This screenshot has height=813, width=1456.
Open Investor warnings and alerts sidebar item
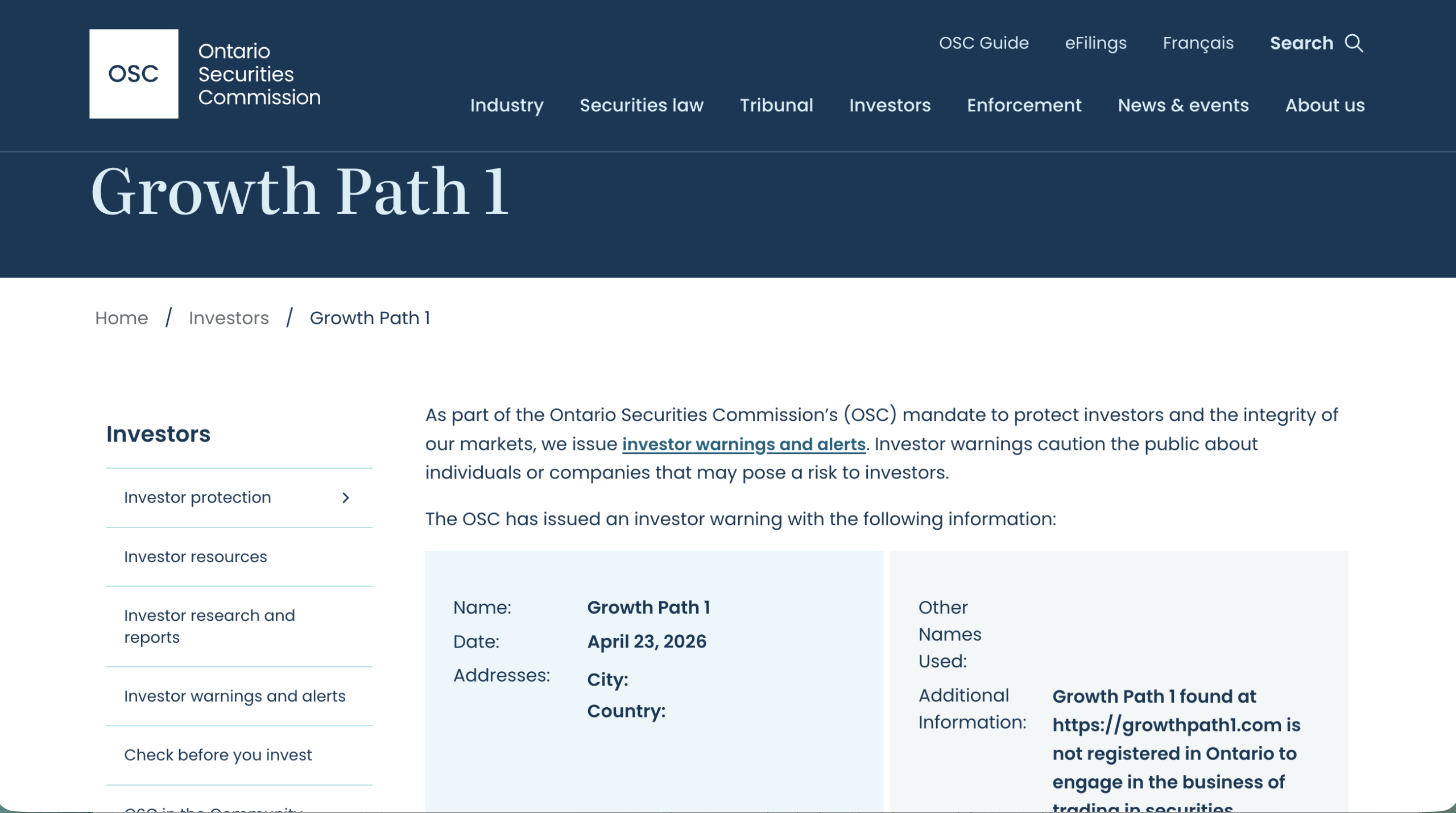[x=239, y=696]
